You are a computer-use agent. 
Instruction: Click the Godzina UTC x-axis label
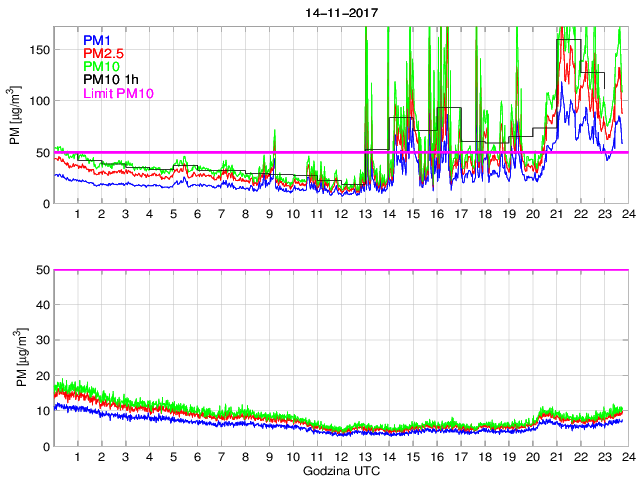point(339,470)
